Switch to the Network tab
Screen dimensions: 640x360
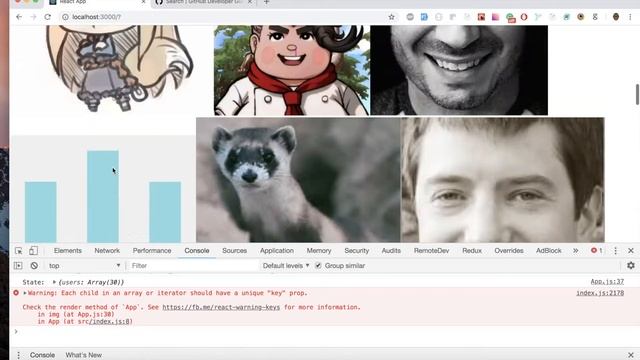[x=107, y=251]
